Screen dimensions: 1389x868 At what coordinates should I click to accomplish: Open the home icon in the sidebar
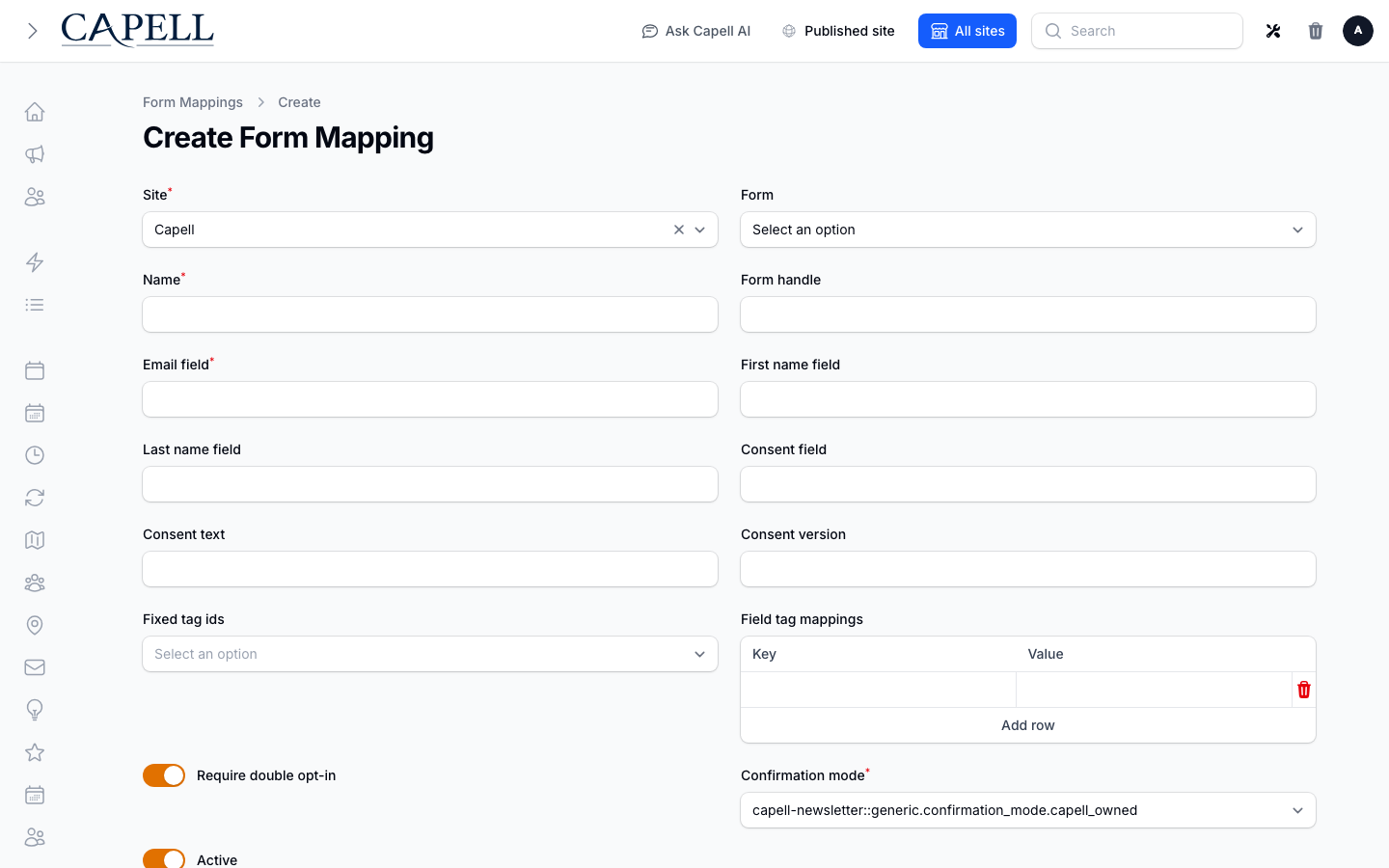(35, 112)
